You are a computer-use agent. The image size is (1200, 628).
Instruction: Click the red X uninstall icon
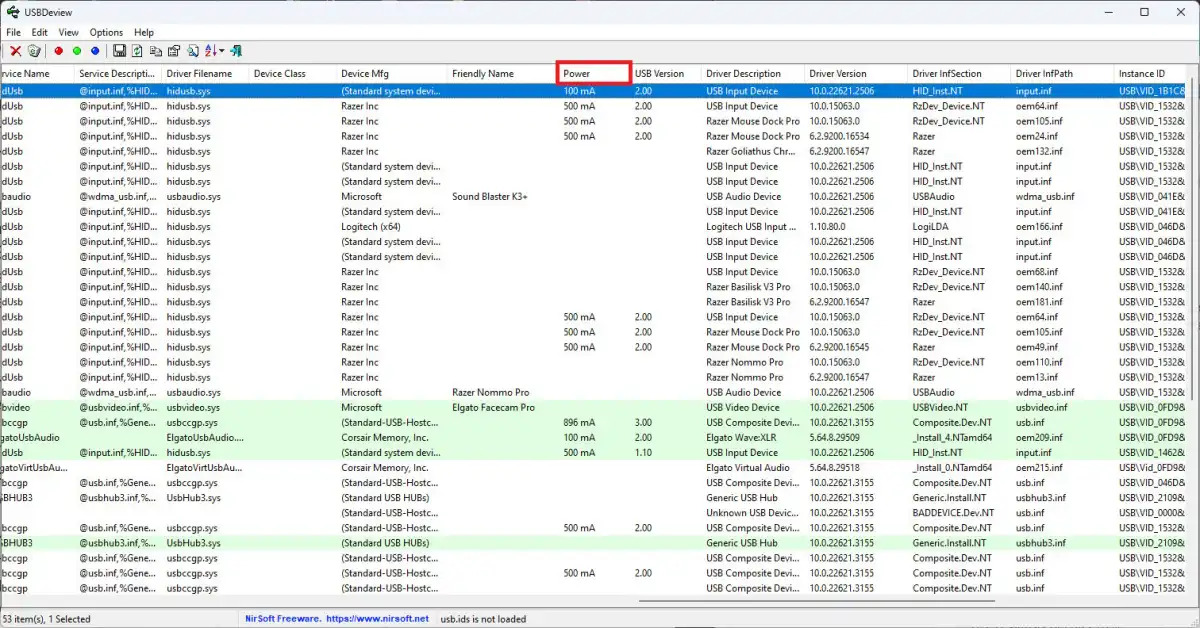point(16,51)
